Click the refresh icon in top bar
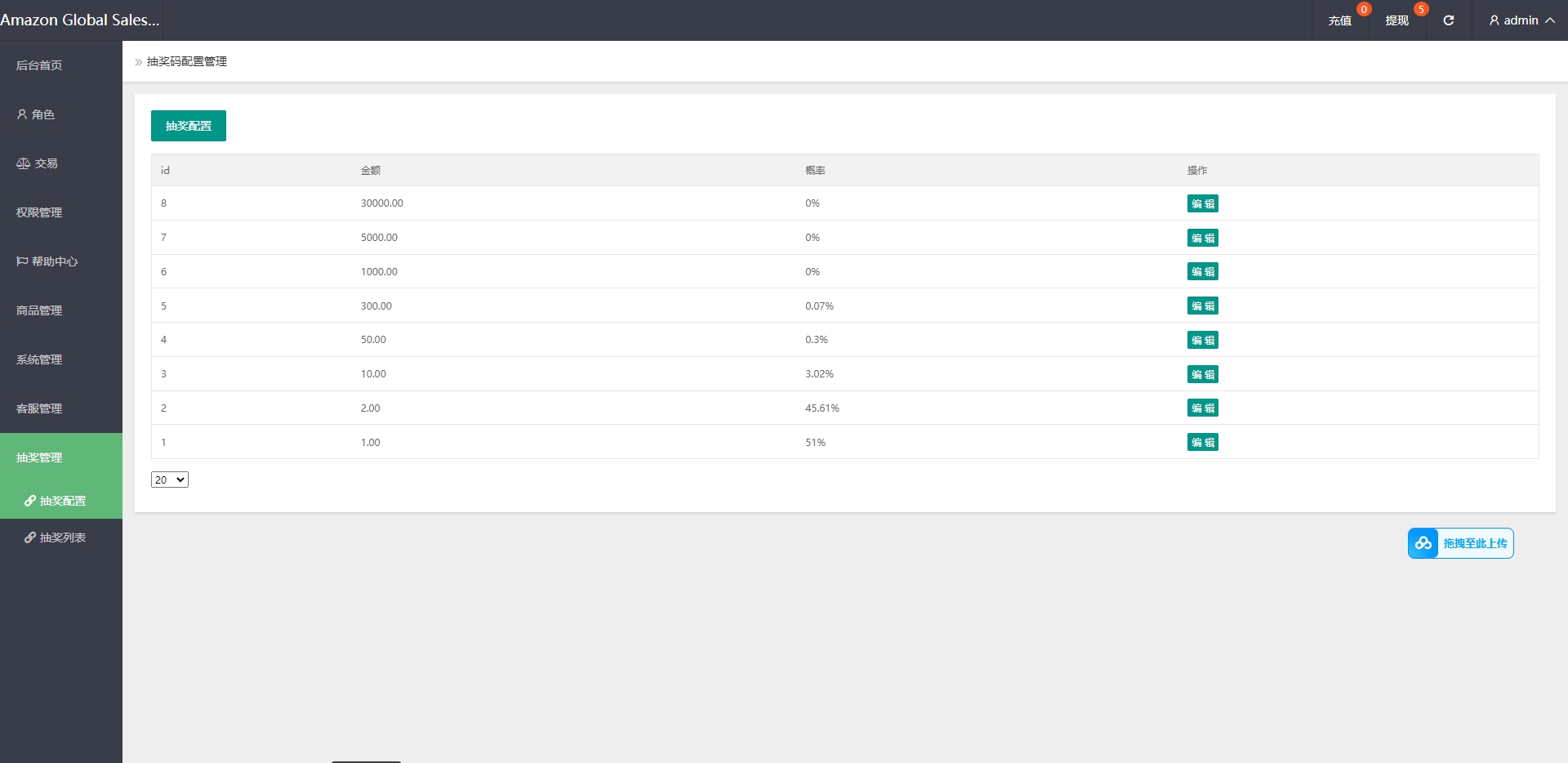This screenshot has width=1568, height=763. [1448, 20]
